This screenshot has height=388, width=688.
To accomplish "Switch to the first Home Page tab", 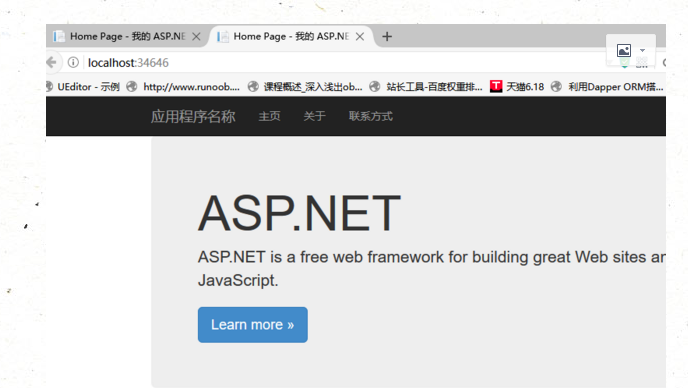I will pos(126,36).
